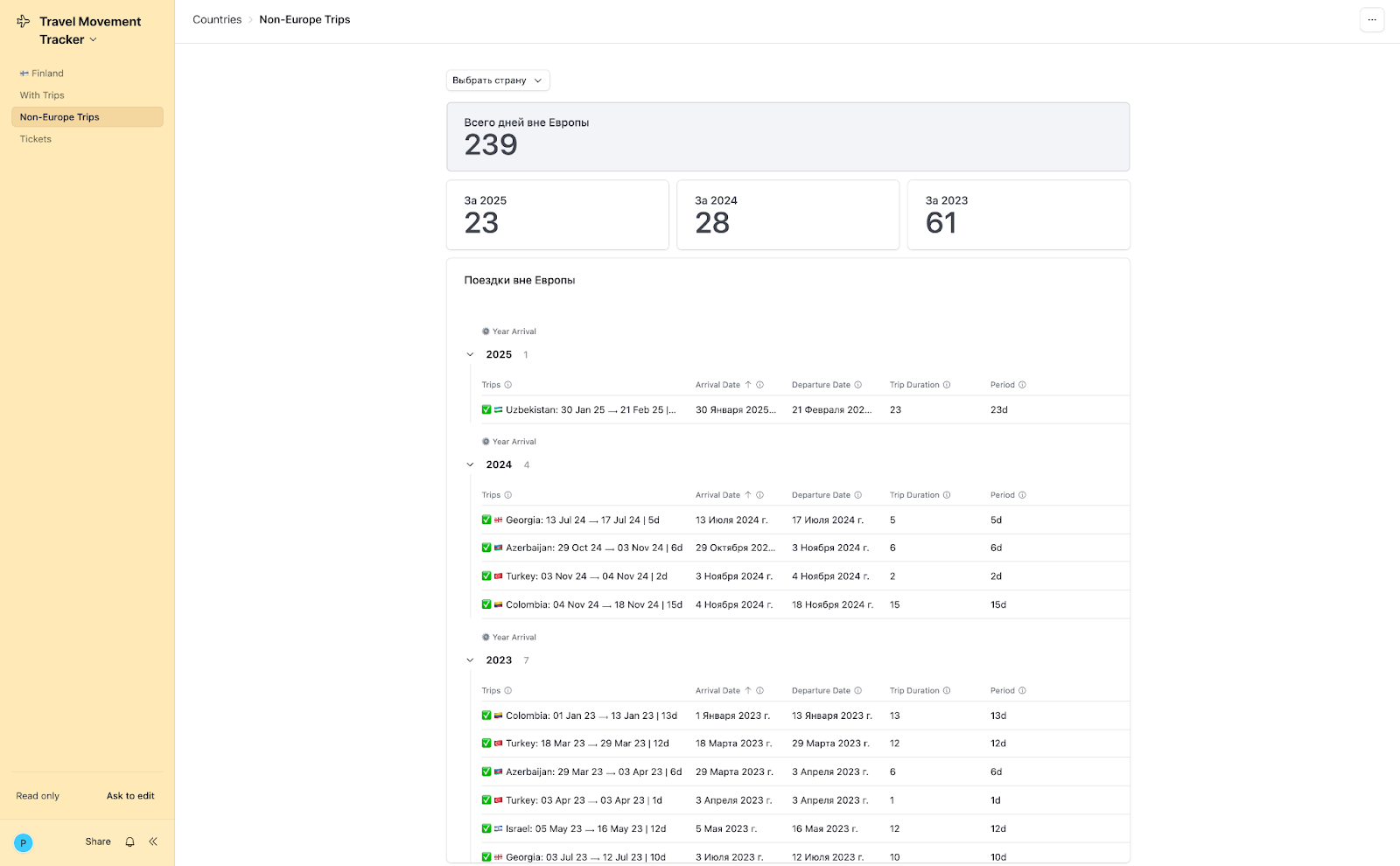Toggle the checkmark on Georgia 13 Jul 24 row
Image resolution: width=1400 pixels, height=866 pixels.
coord(486,520)
